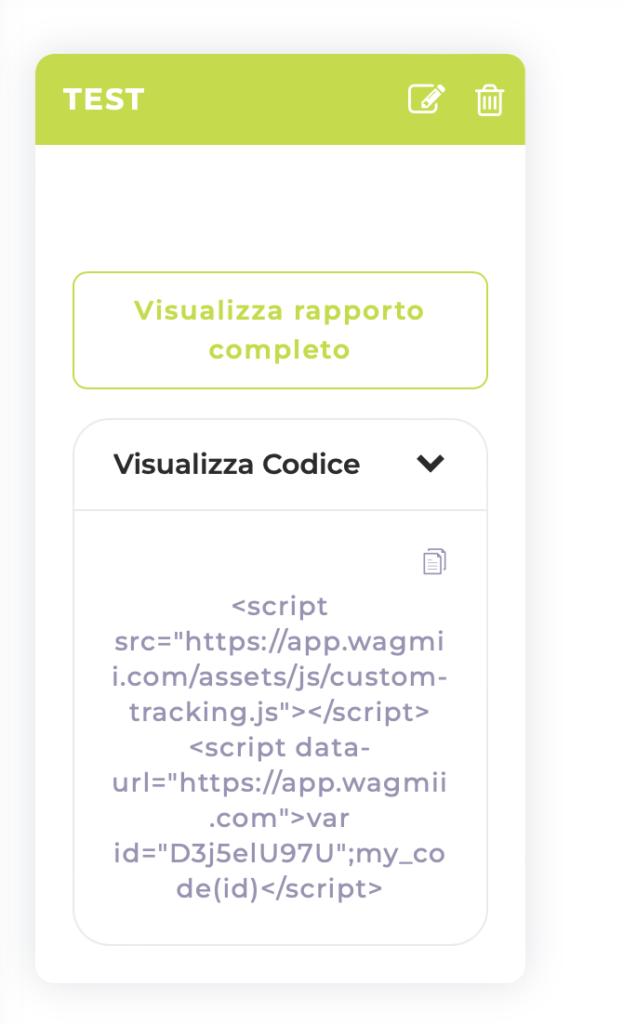
Task: Collapse Visualizza Codice using the chevron arrow
Action: pos(430,463)
